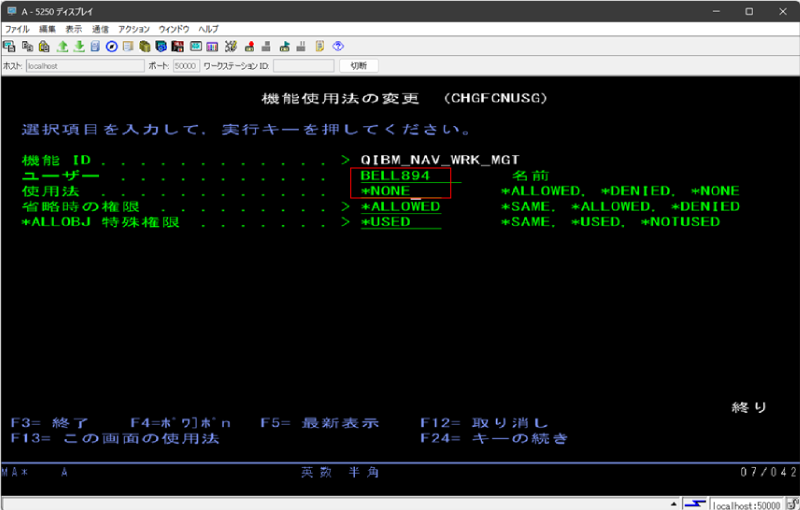
Task: Open the アクション menu
Action: 134,29
